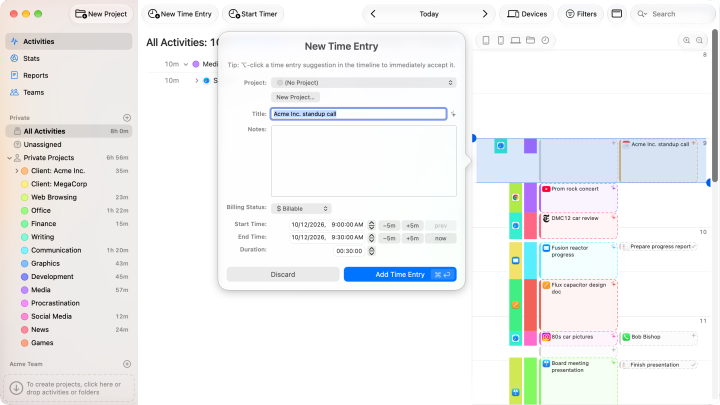Screen dimensions: 720x405
Task: Collapse the Media activity row with its chevron
Action: click(x=186, y=64)
